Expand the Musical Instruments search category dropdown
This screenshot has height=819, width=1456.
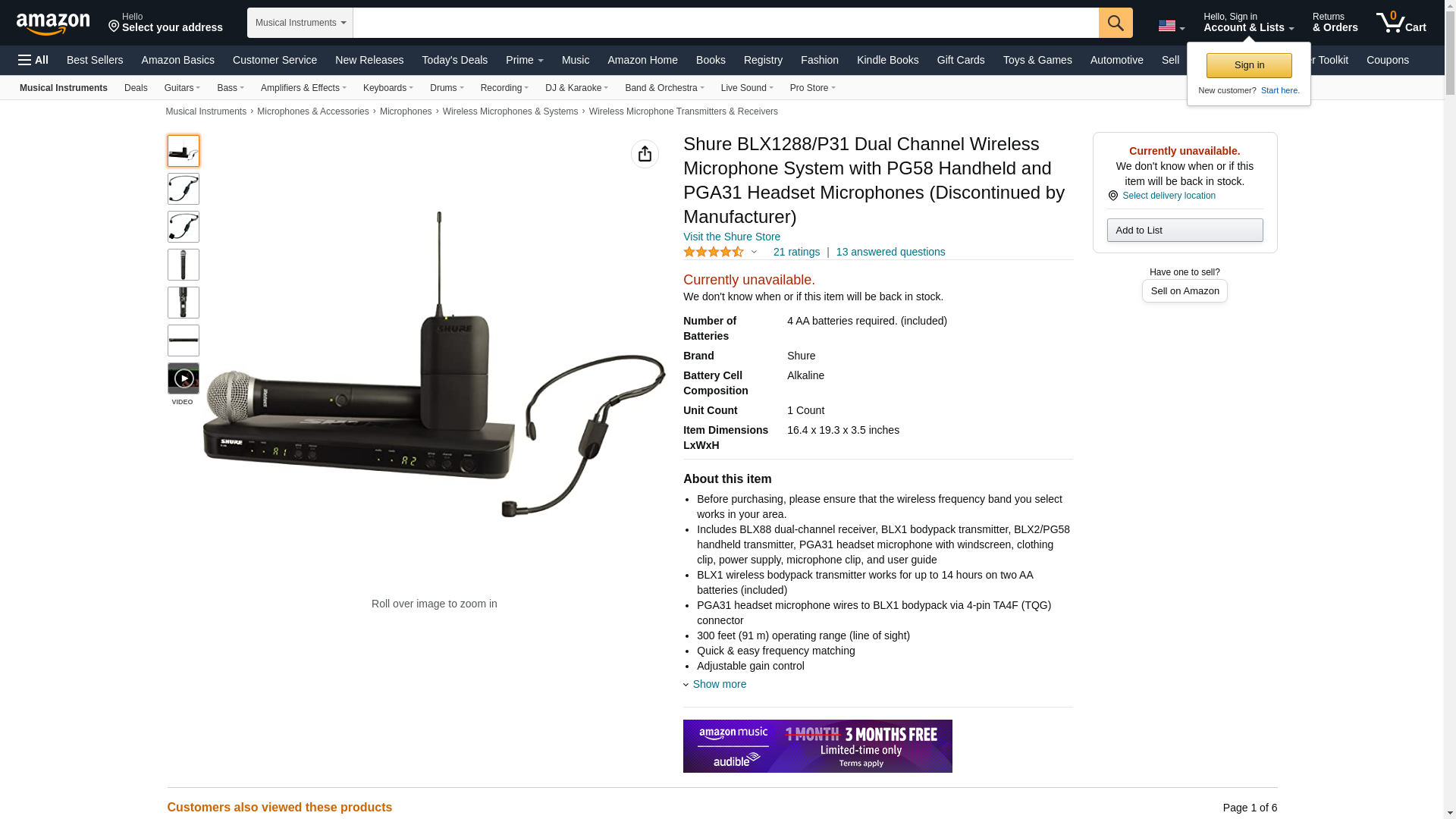click(300, 23)
